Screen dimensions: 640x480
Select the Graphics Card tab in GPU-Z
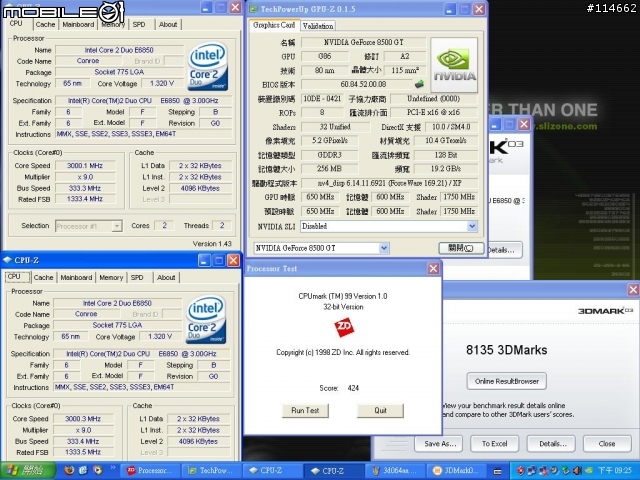[x=274, y=25]
